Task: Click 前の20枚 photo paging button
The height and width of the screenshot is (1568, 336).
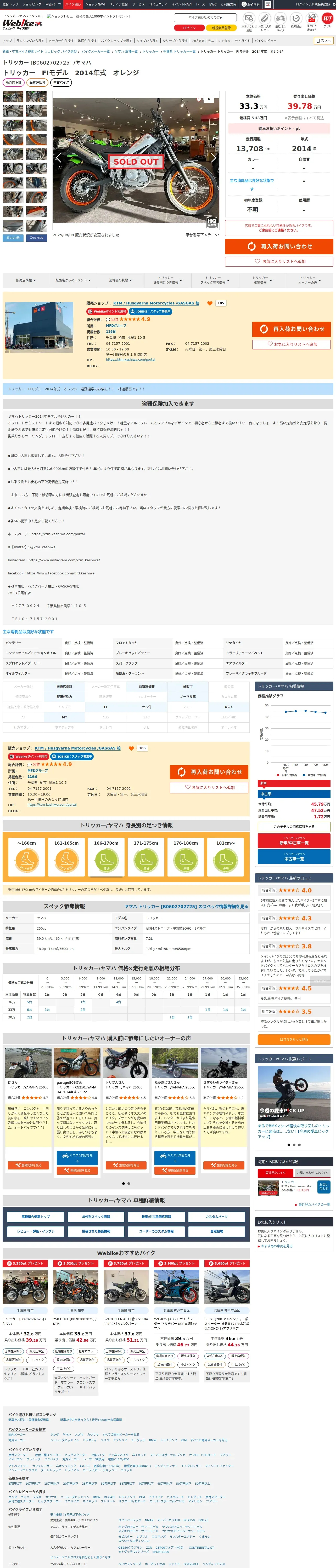Action: click(x=13, y=238)
